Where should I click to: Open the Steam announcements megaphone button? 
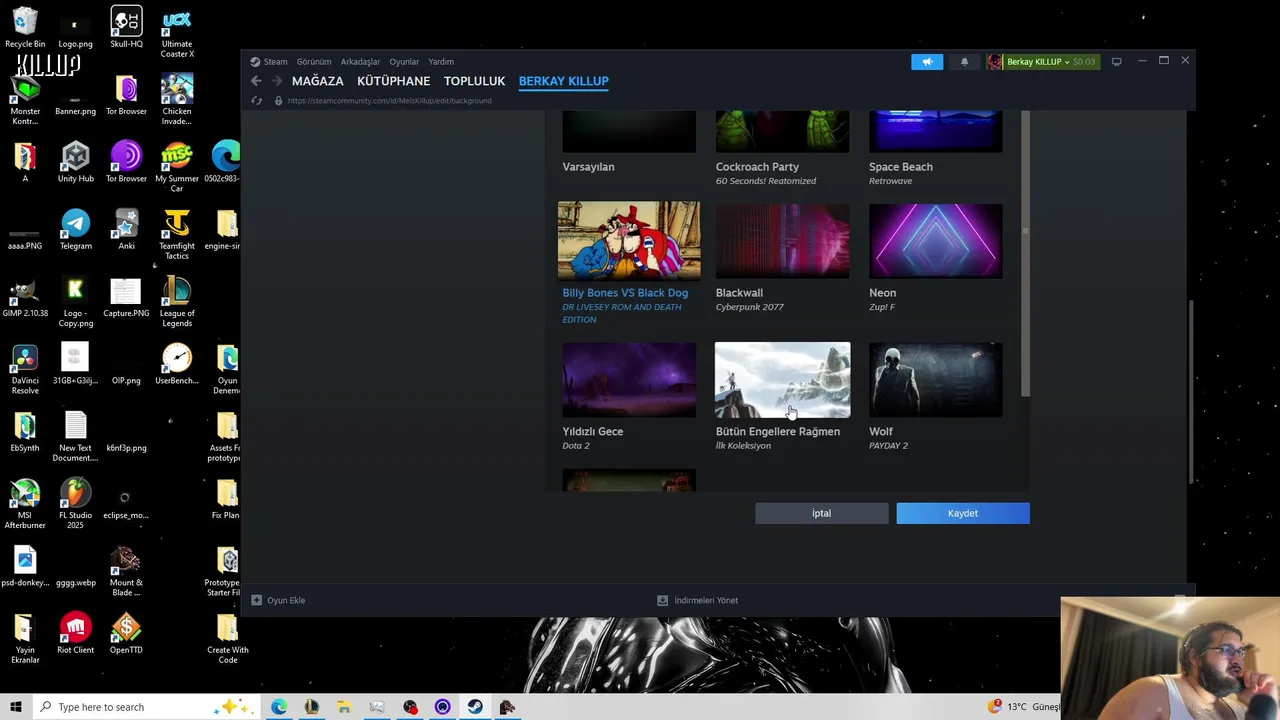[927, 62]
